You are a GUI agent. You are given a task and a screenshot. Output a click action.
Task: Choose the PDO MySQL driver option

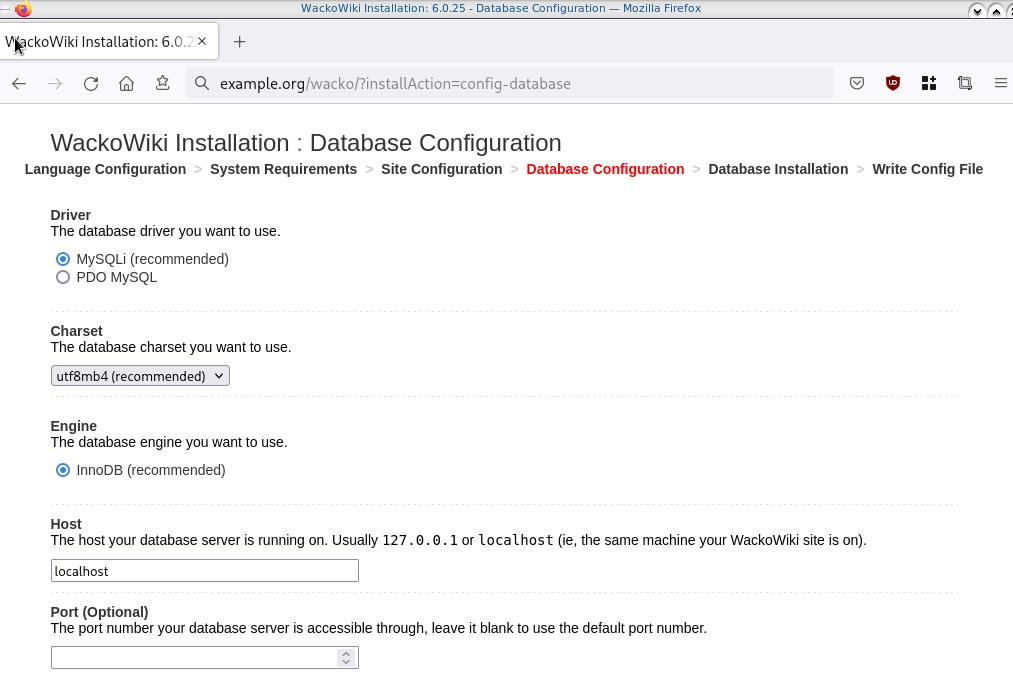[x=63, y=277]
